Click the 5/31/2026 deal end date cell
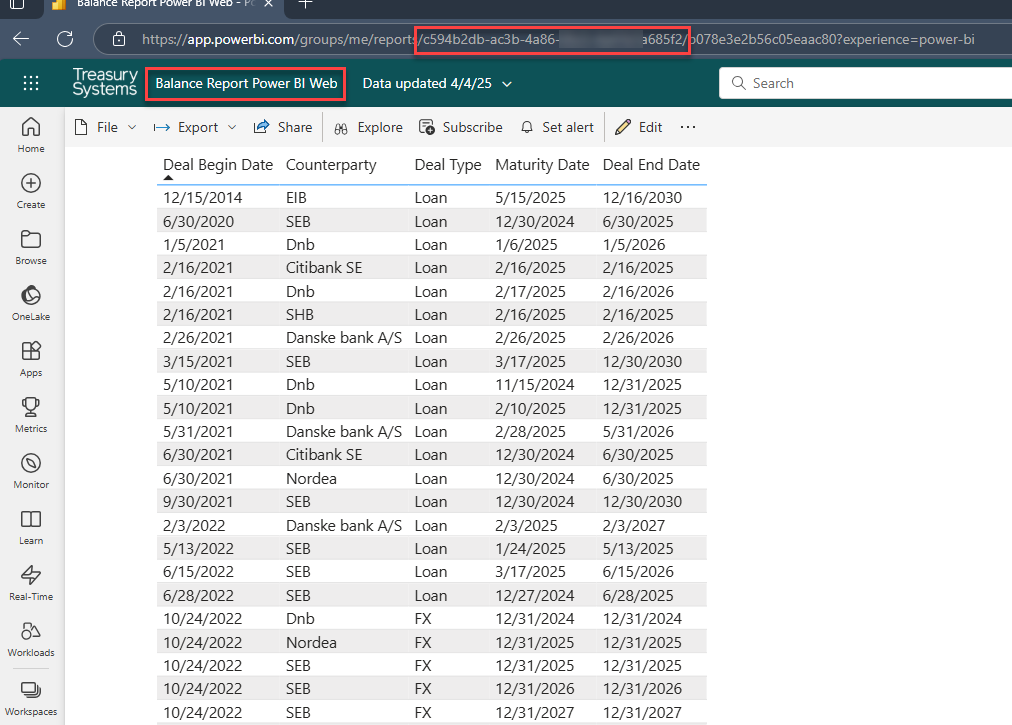Image resolution: width=1012 pixels, height=725 pixels. click(x=638, y=431)
